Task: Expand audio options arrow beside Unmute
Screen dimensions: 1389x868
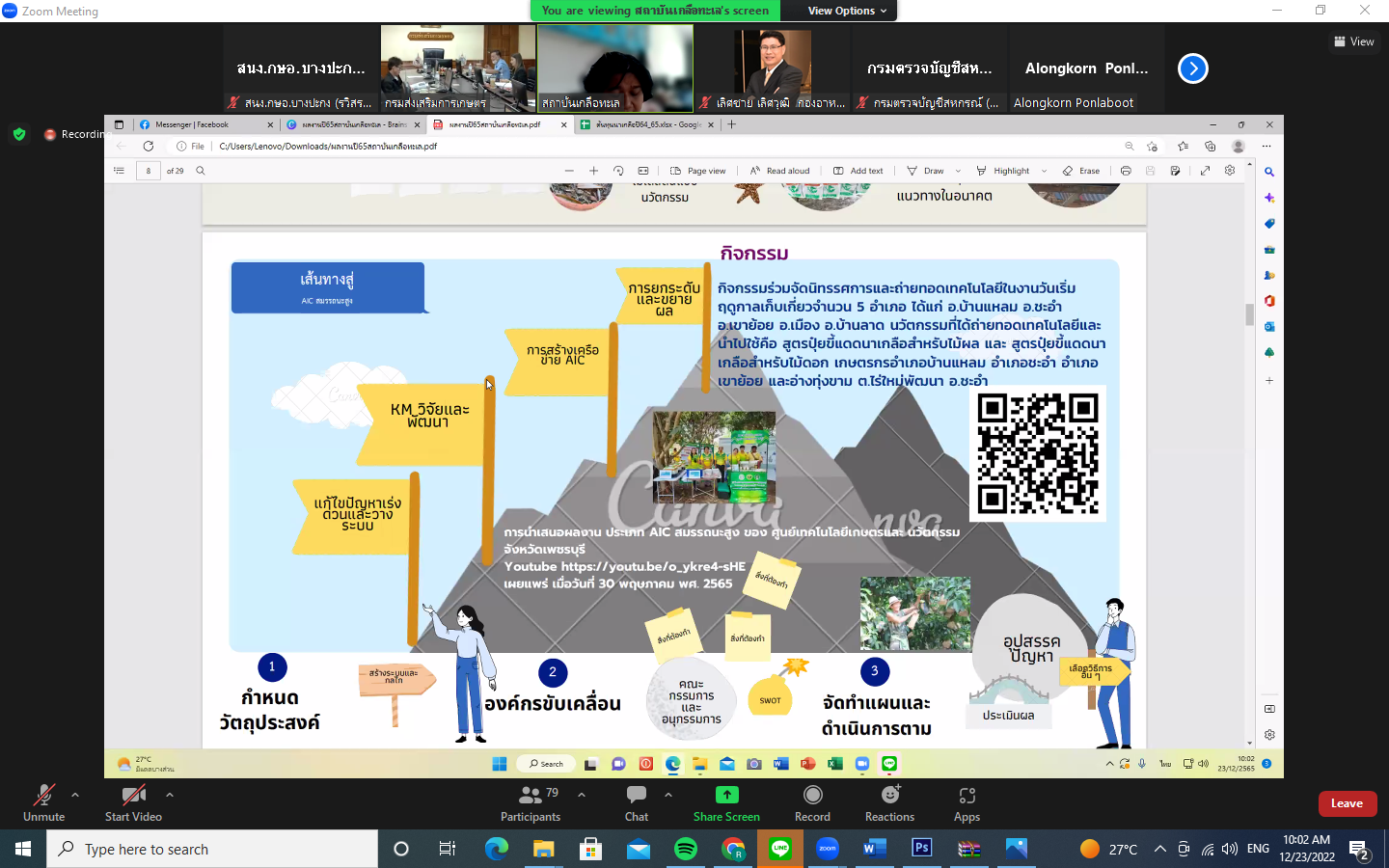Action: click(x=75, y=795)
